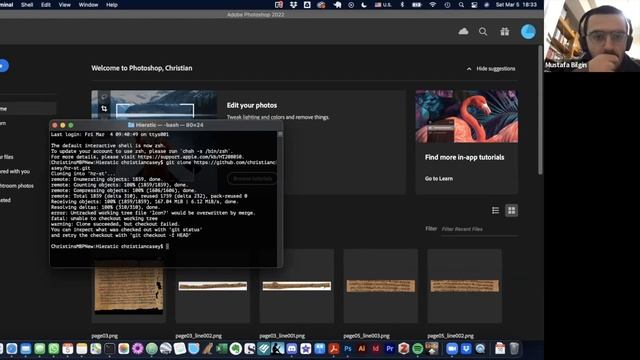This screenshot has width=640, height=360.
Task: Open the U.S. input source menu
Action: pyautogui.click(x=383, y=5)
